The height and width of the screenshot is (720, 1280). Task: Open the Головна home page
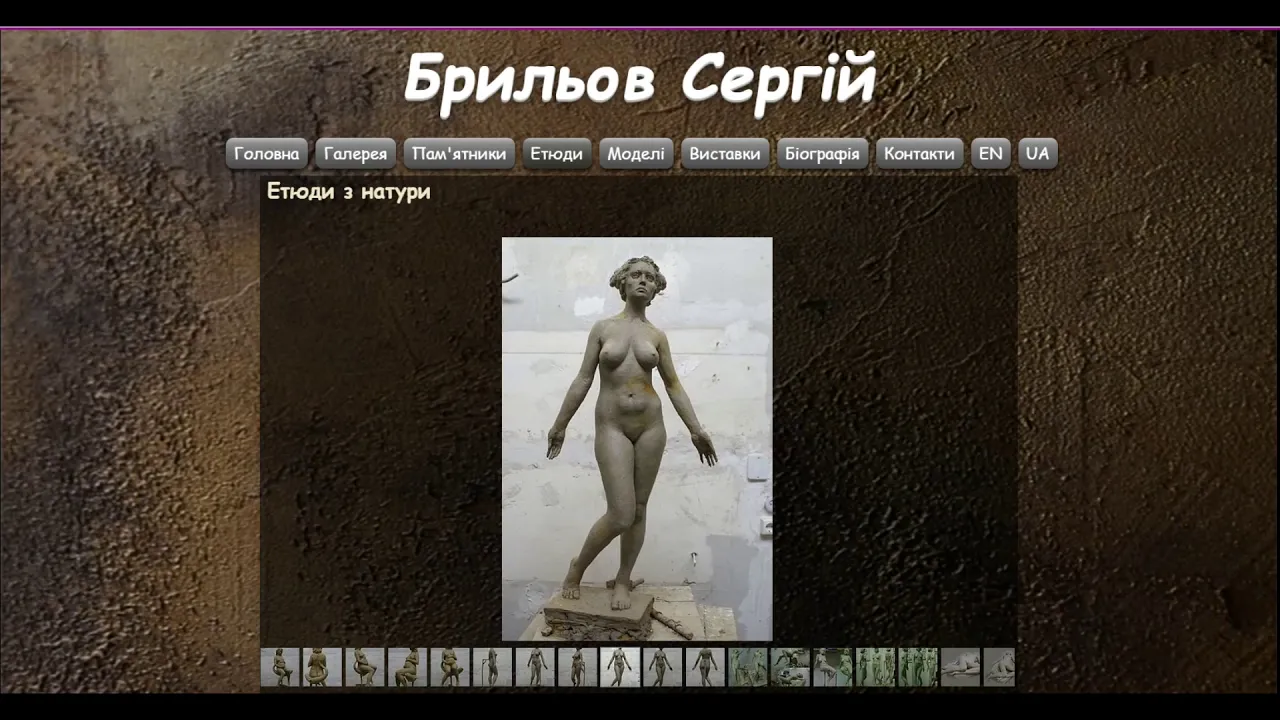(266, 154)
